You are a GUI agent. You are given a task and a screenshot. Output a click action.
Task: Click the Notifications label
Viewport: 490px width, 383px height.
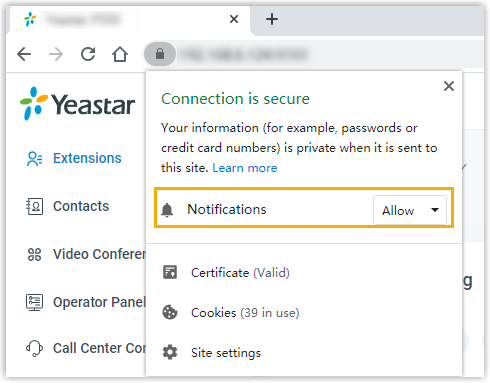pos(227,209)
